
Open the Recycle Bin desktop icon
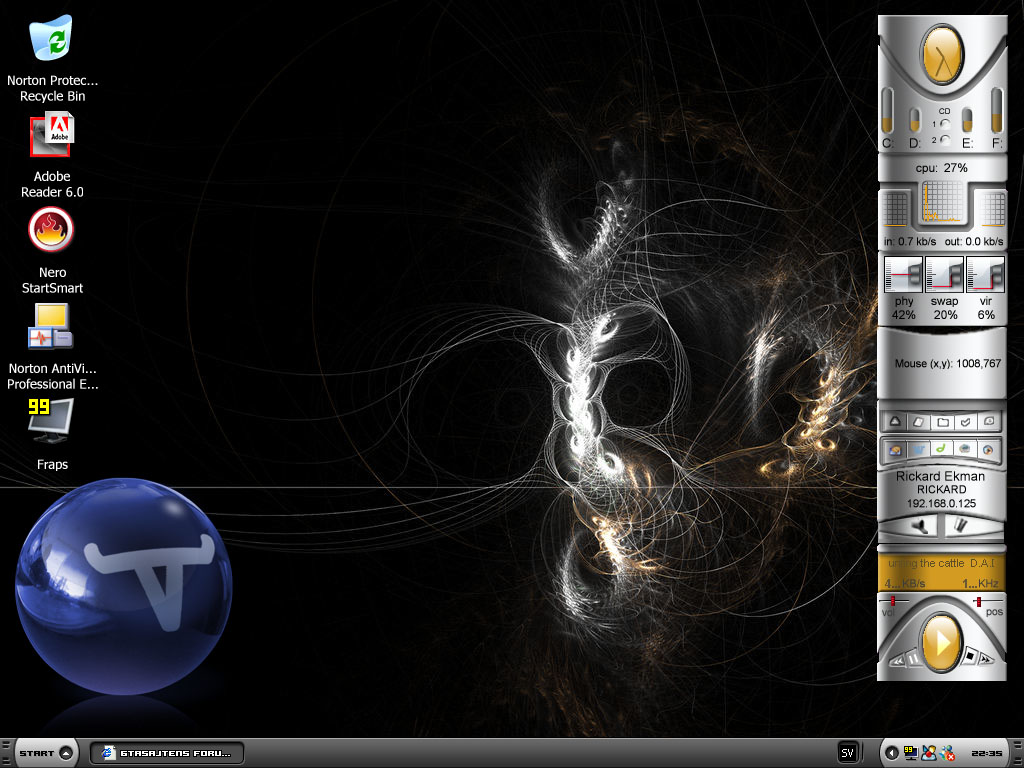[52, 38]
